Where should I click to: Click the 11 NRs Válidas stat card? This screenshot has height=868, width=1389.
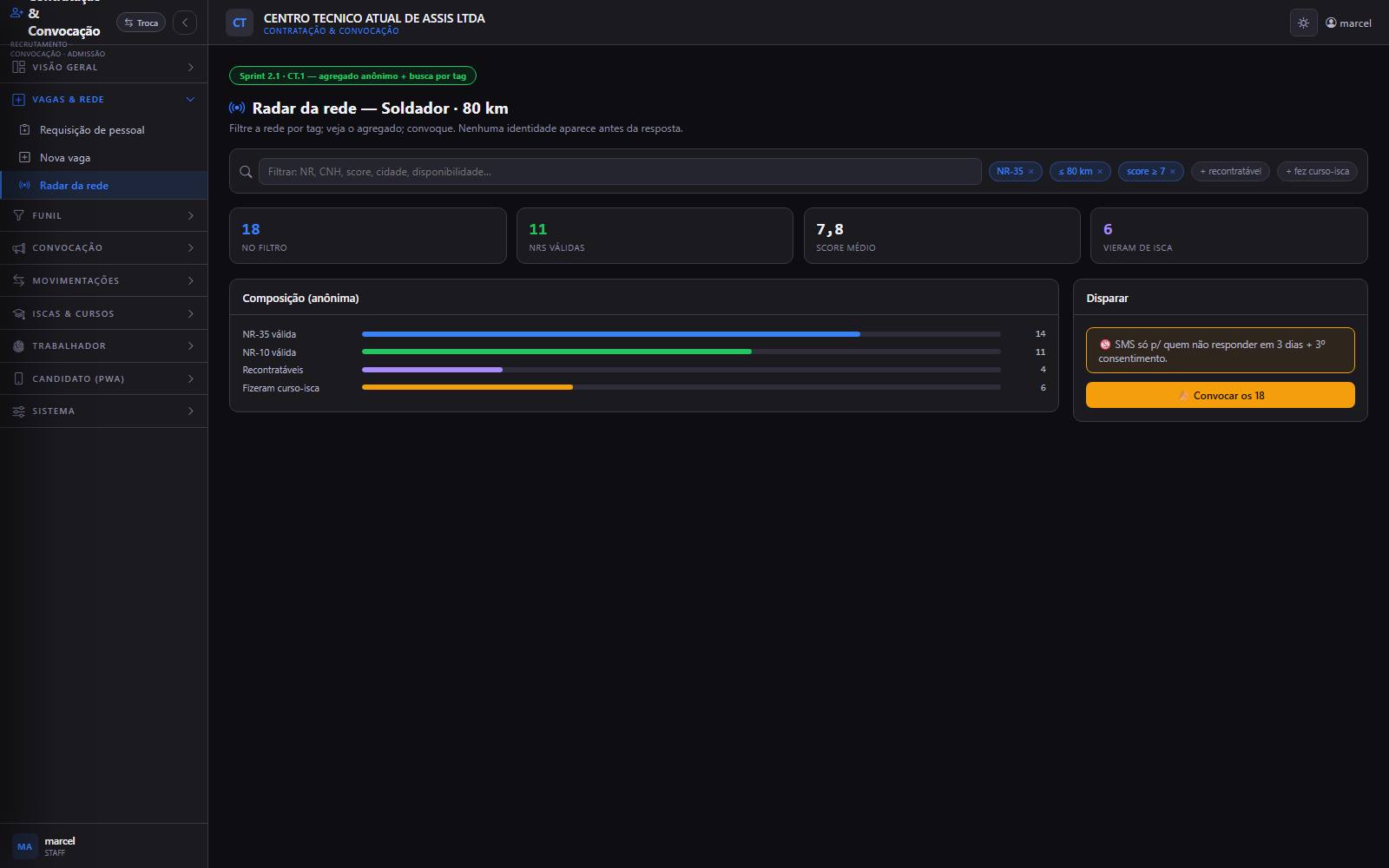655,235
